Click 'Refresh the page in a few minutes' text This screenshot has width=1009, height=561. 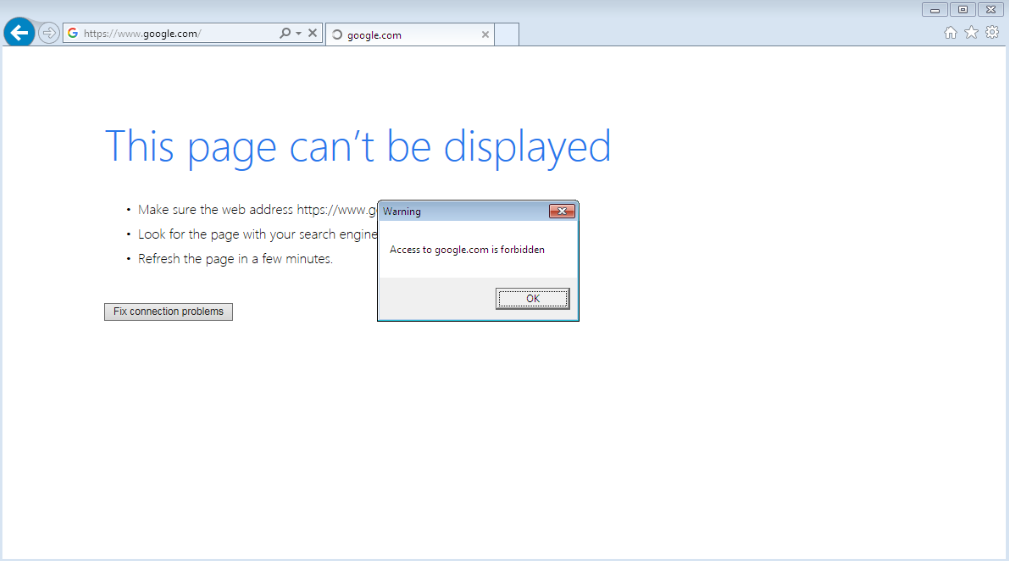[x=236, y=259]
